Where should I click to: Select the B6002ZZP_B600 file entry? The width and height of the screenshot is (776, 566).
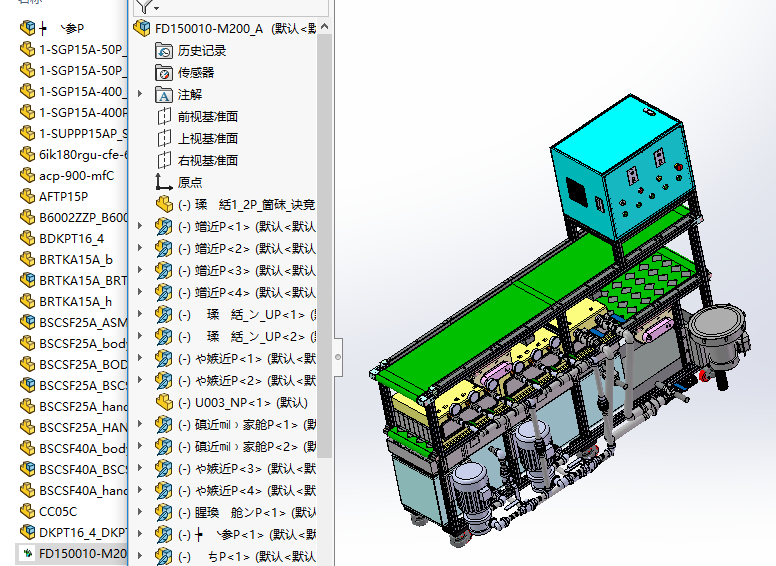pos(73,218)
